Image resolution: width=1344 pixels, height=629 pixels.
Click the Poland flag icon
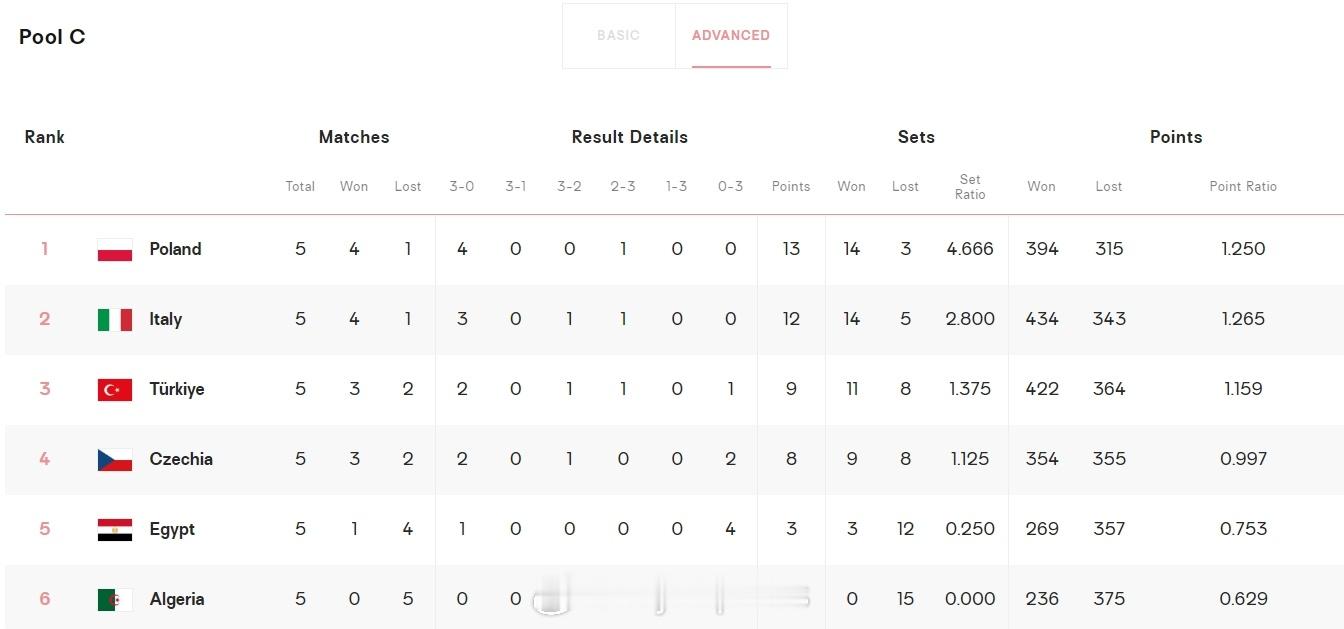pyautogui.click(x=115, y=250)
